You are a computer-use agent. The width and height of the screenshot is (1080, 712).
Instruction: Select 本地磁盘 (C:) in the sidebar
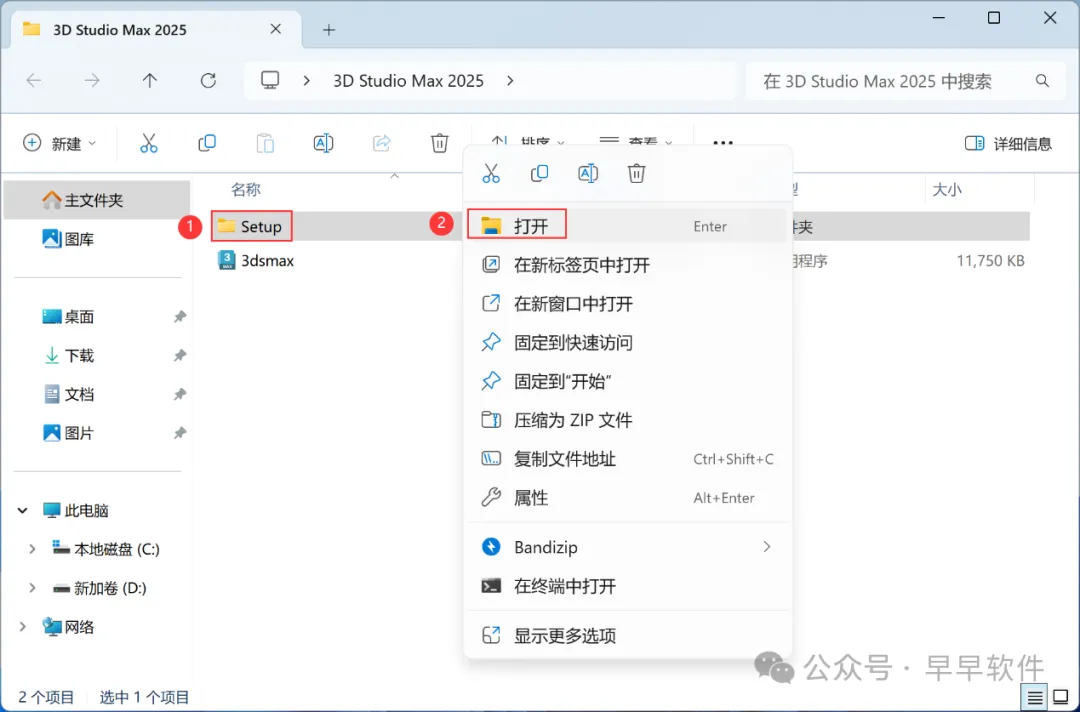click(106, 549)
